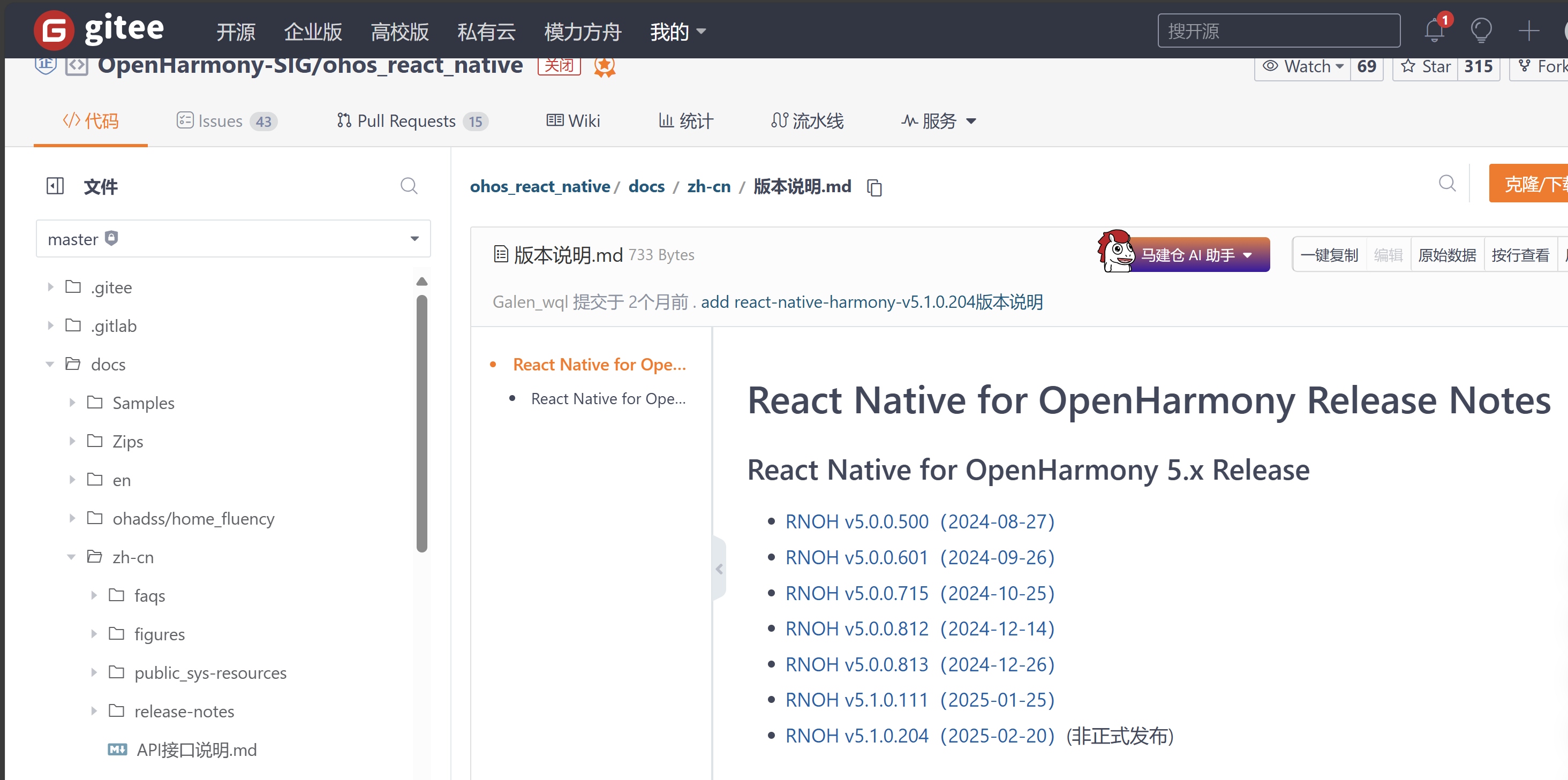Click 高校版 in the top navigation
This screenshot has width=1568, height=780.
pyautogui.click(x=400, y=31)
